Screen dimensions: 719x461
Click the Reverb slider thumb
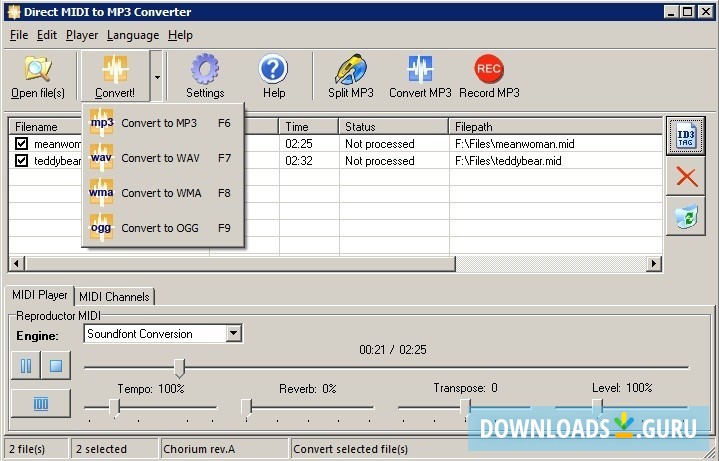click(247, 407)
